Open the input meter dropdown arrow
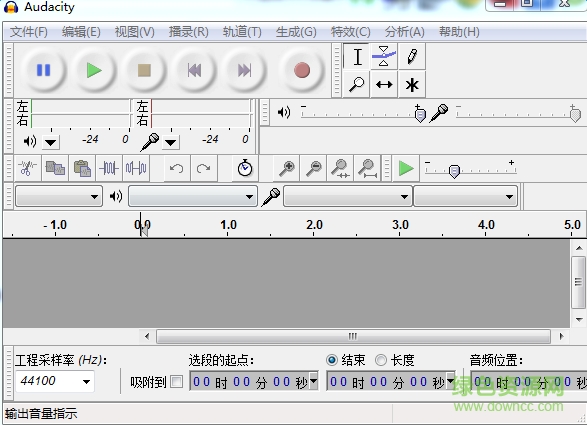This screenshot has height=425, width=587. 170,142
